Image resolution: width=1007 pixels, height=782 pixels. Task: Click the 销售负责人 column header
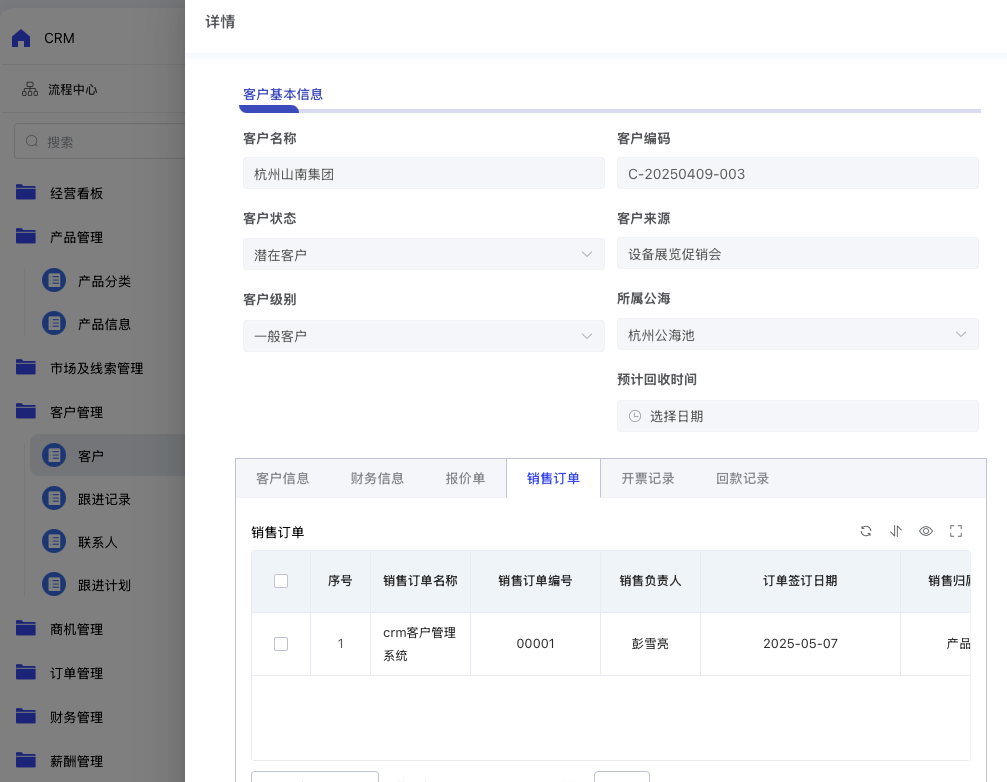point(651,581)
